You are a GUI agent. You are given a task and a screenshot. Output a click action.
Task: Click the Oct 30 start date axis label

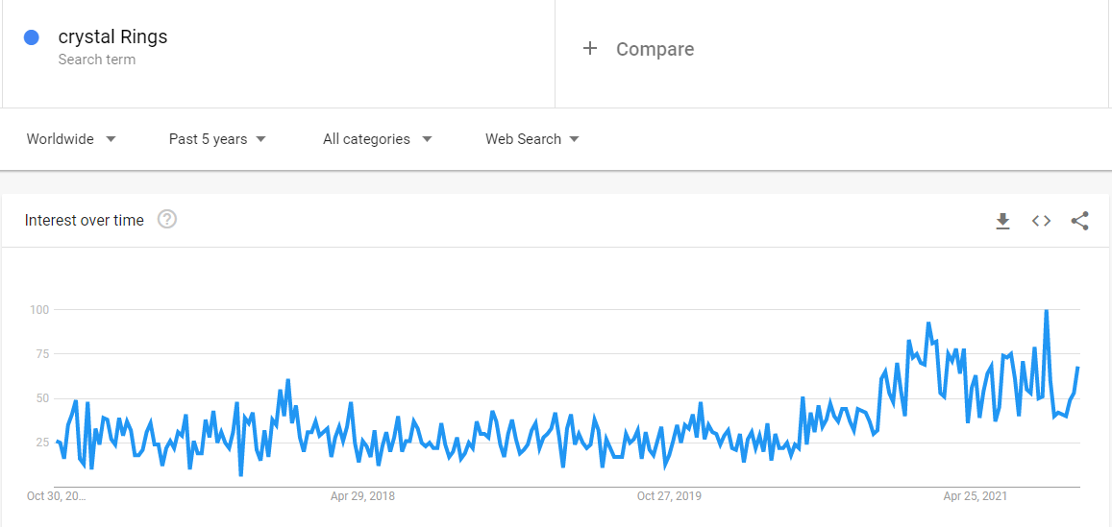pos(57,497)
